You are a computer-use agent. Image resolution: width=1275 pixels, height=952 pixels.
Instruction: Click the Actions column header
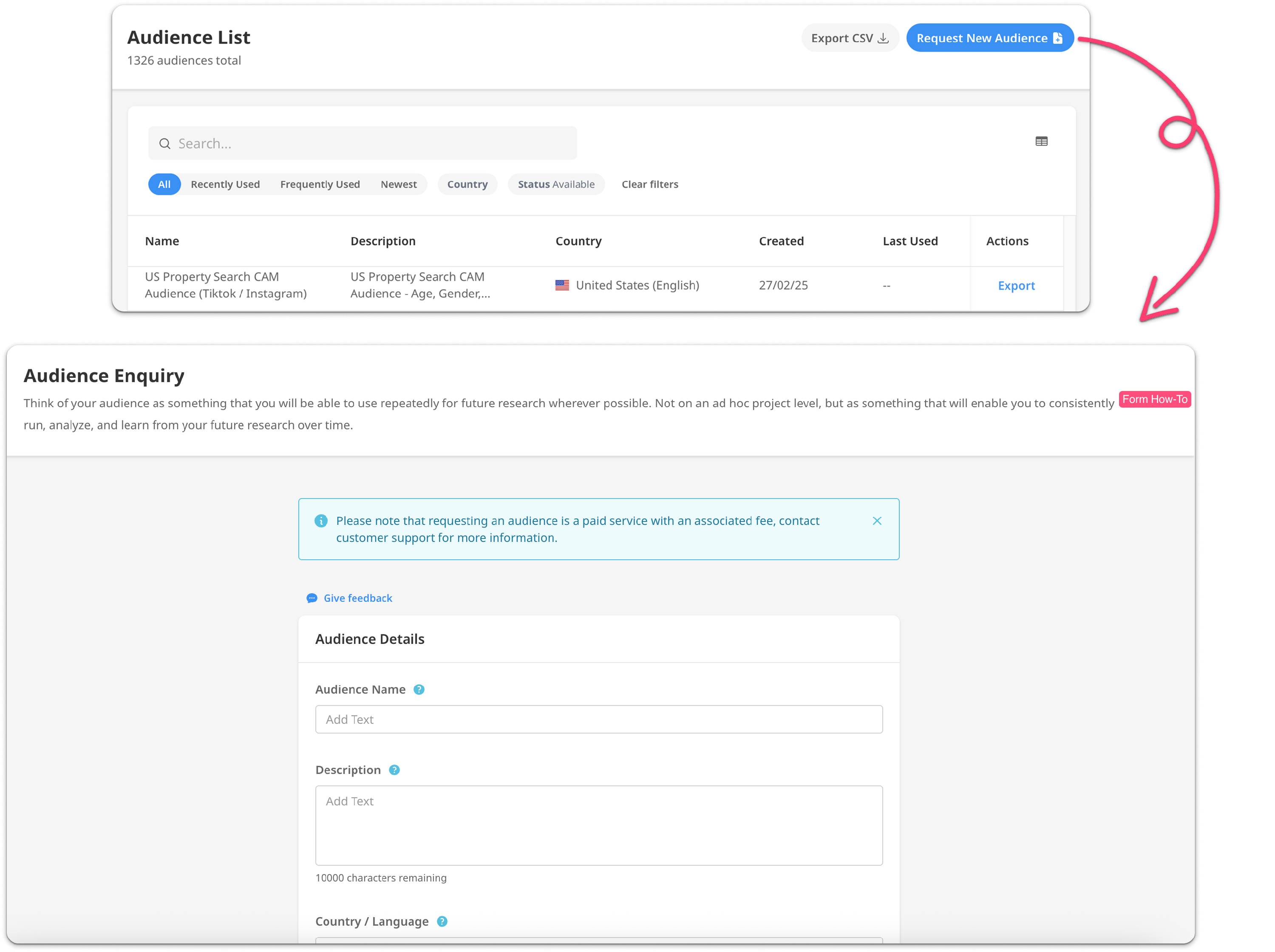[x=1006, y=241]
